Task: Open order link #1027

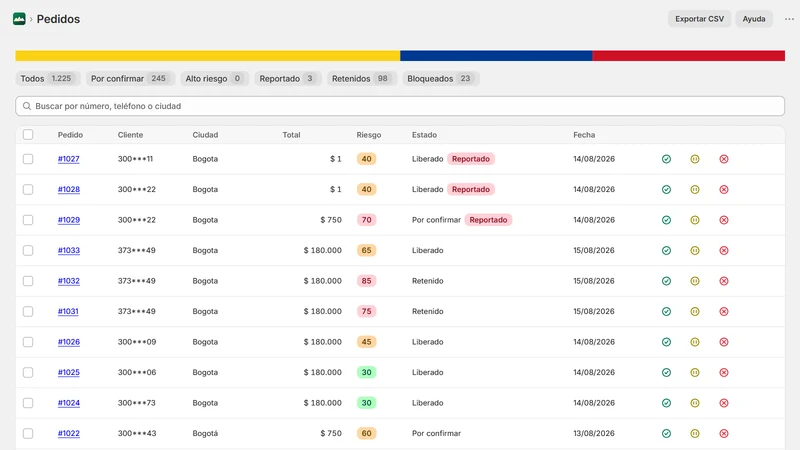Action: pos(68,159)
